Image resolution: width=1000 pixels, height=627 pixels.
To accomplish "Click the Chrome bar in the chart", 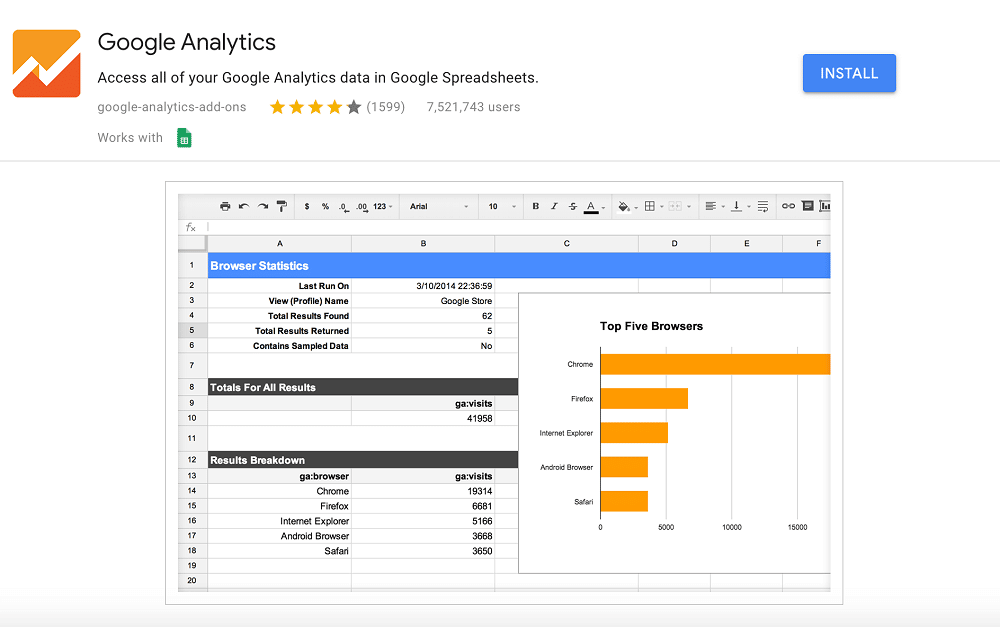I will 715,364.
